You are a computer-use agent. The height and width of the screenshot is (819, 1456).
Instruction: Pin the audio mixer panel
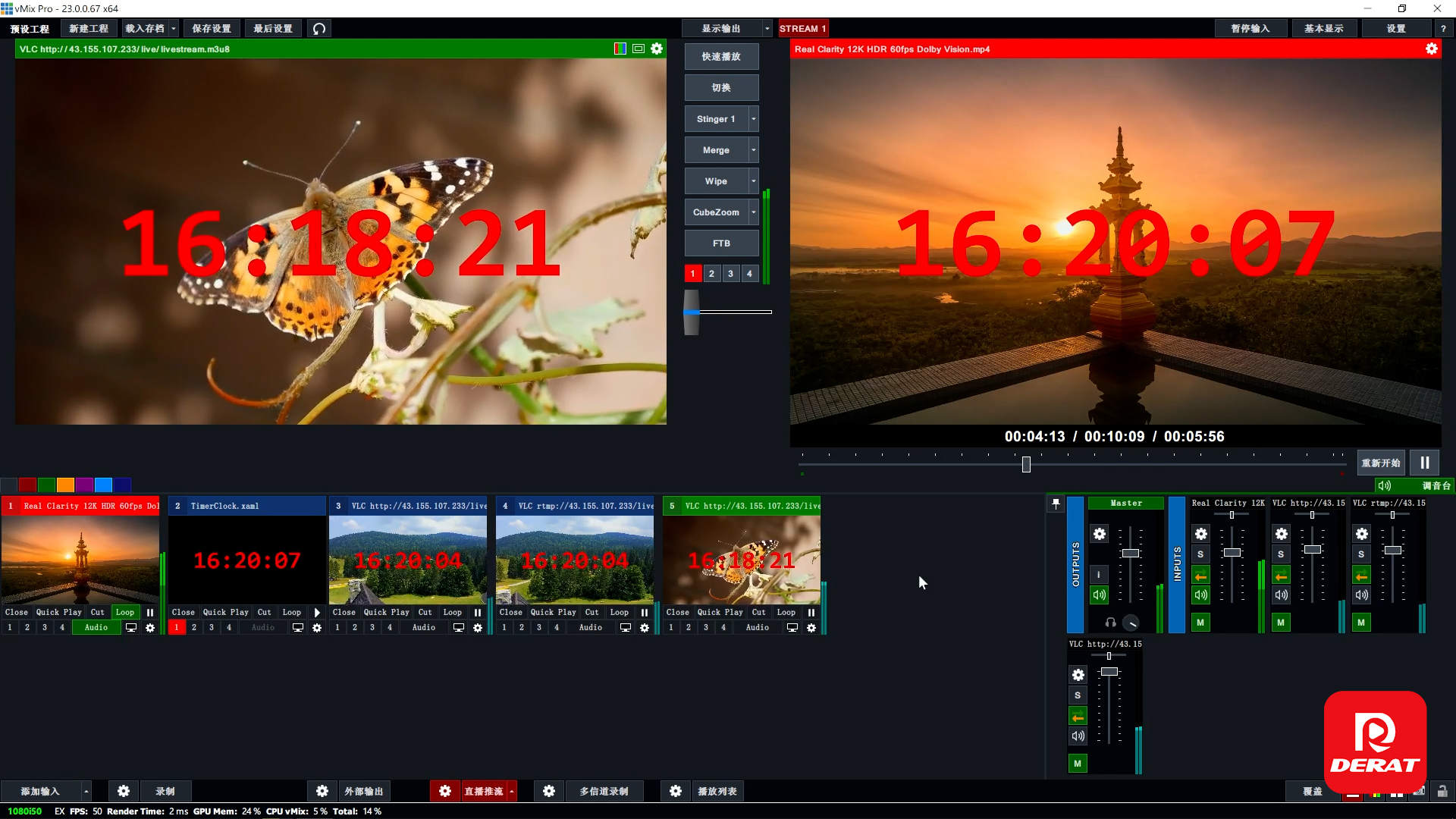coord(1056,504)
